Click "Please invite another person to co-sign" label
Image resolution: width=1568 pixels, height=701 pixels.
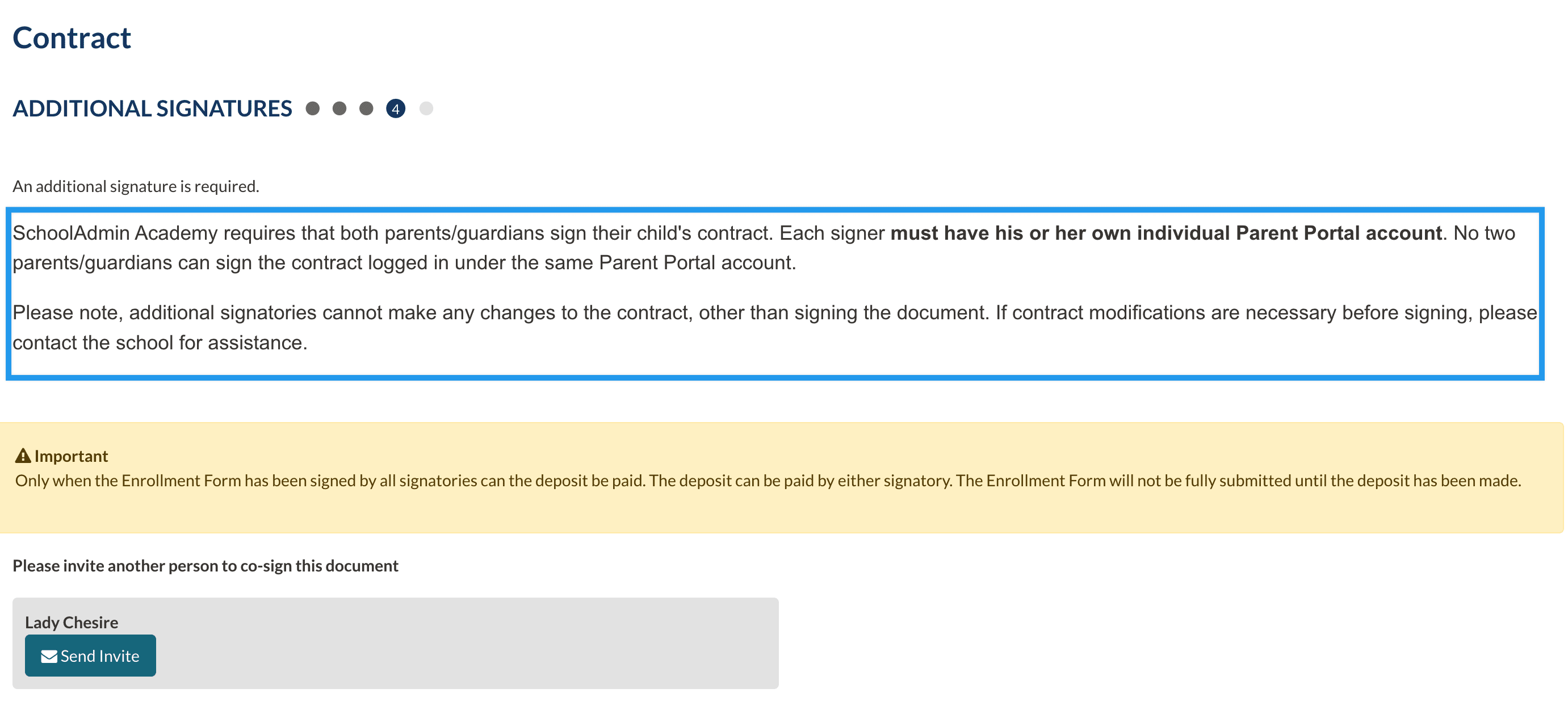[x=205, y=566]
